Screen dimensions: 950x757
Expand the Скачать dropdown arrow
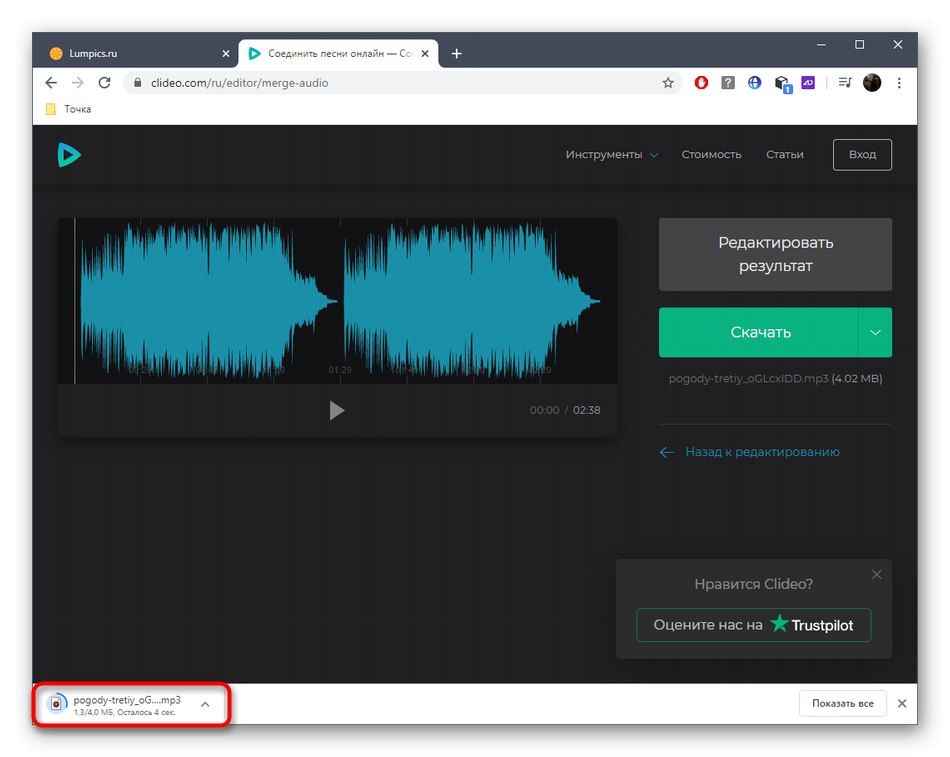tap(875, 332)
